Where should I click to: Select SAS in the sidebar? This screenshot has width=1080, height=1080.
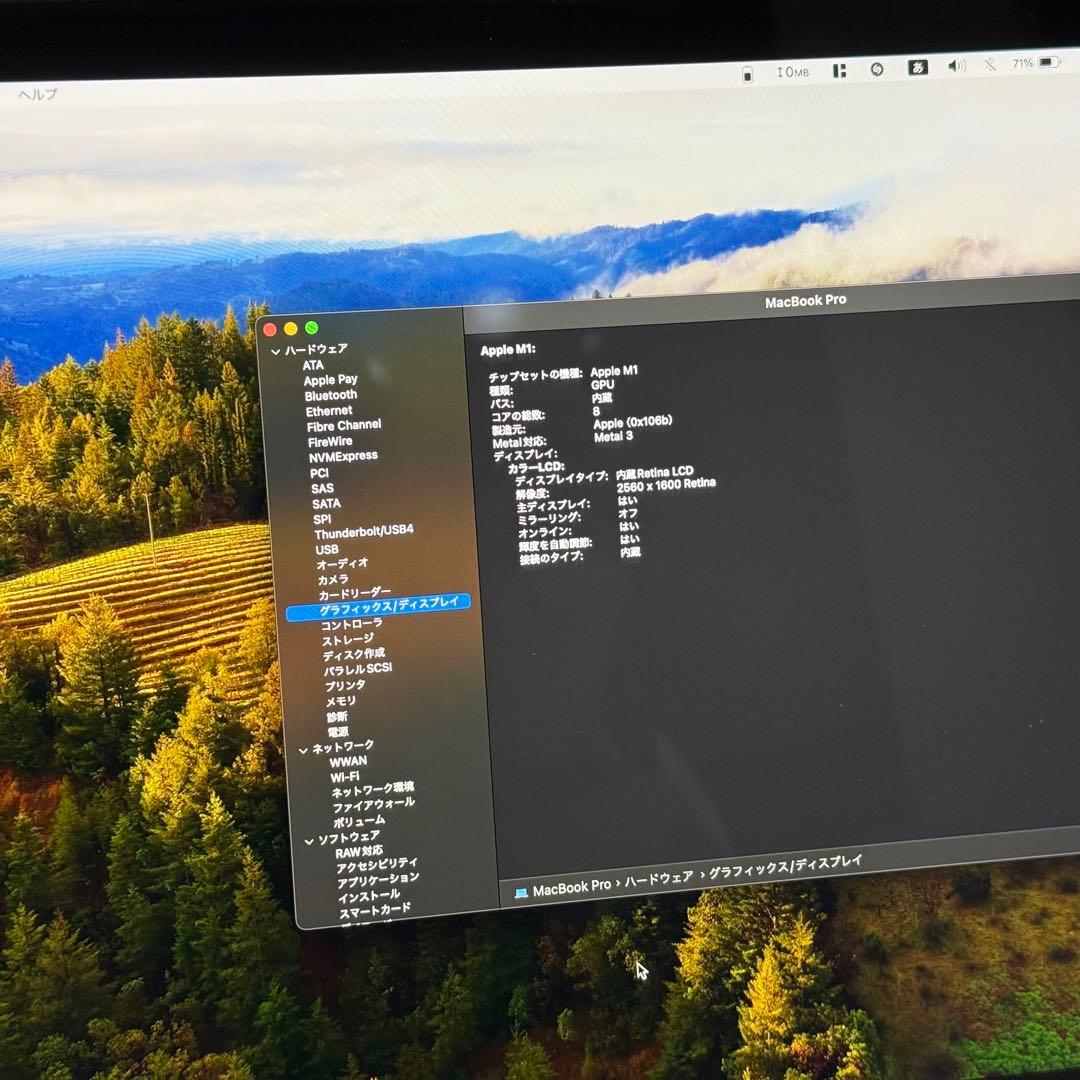(x=322, y=488)
